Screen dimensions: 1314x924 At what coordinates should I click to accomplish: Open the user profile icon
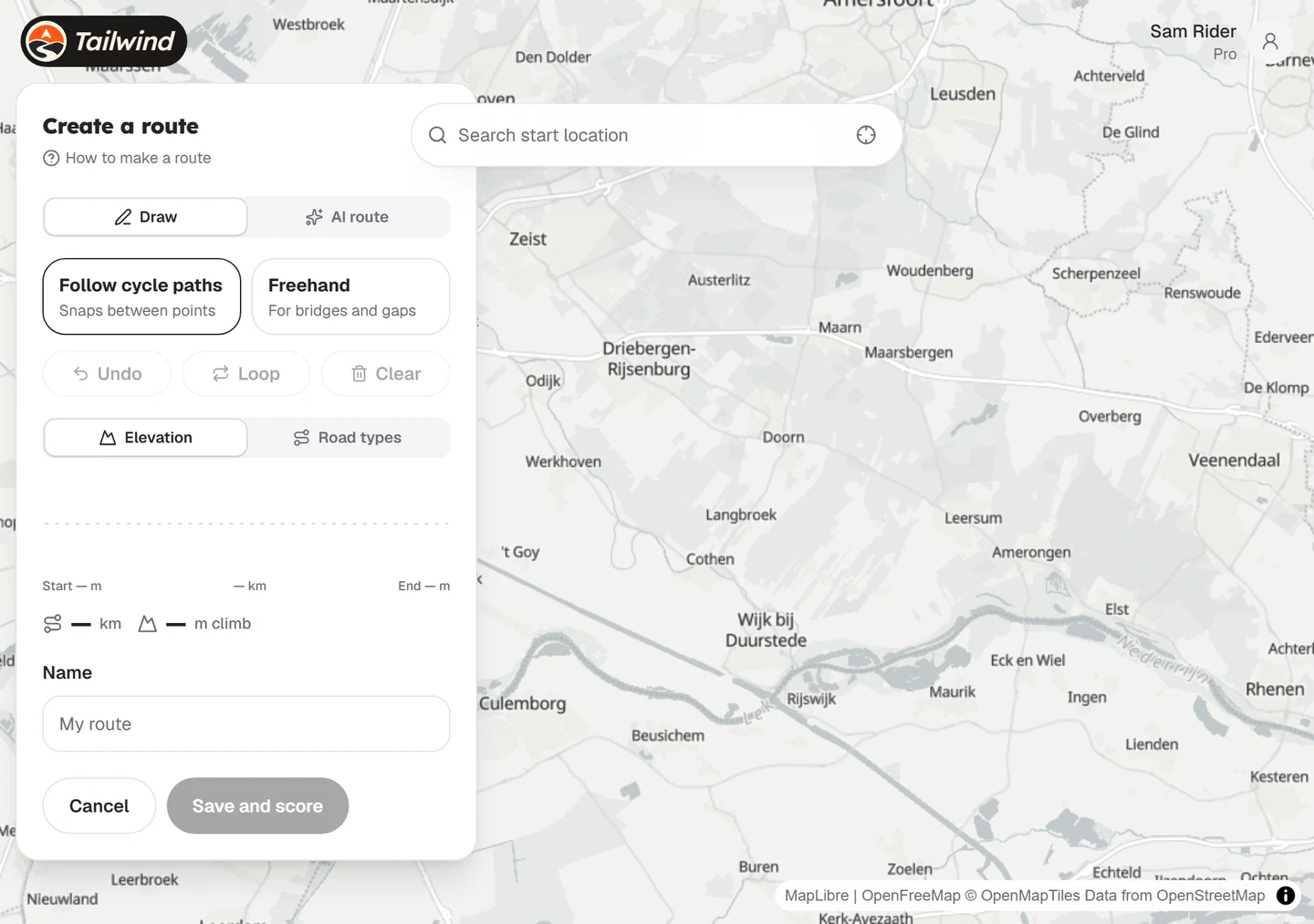coord(1269,41)
